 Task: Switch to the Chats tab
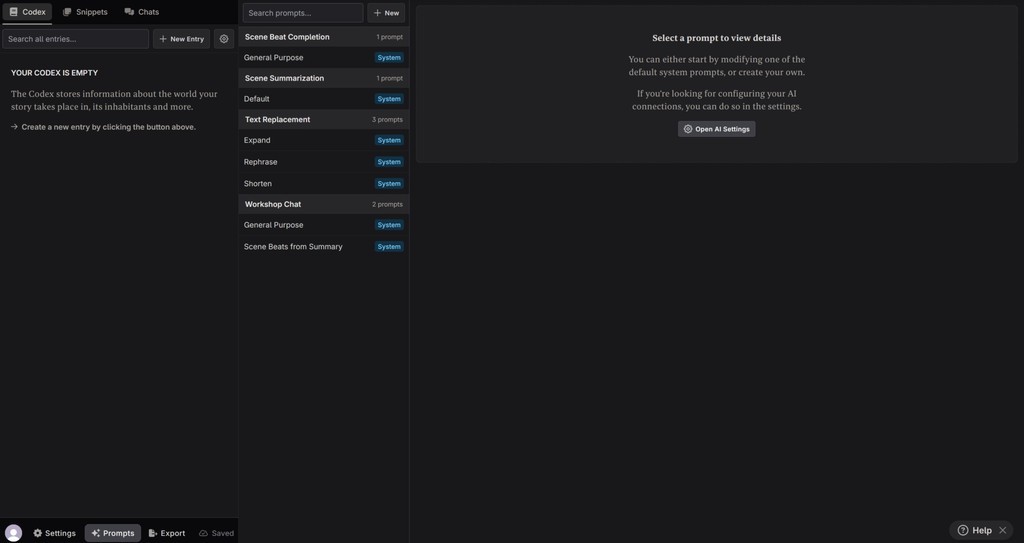142,12
